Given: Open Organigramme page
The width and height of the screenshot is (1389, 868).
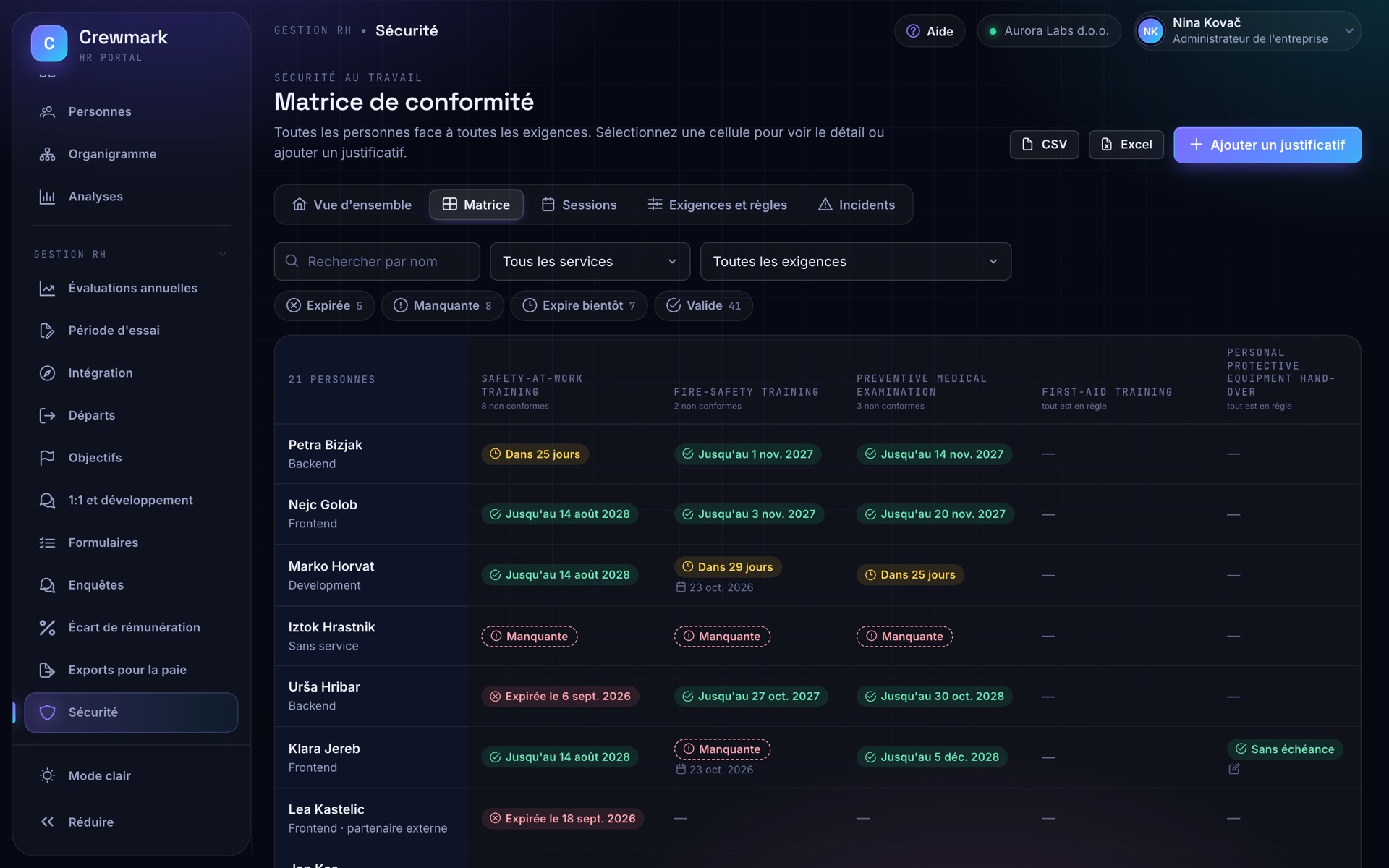Looking at the screenshot, I should 131,154.
